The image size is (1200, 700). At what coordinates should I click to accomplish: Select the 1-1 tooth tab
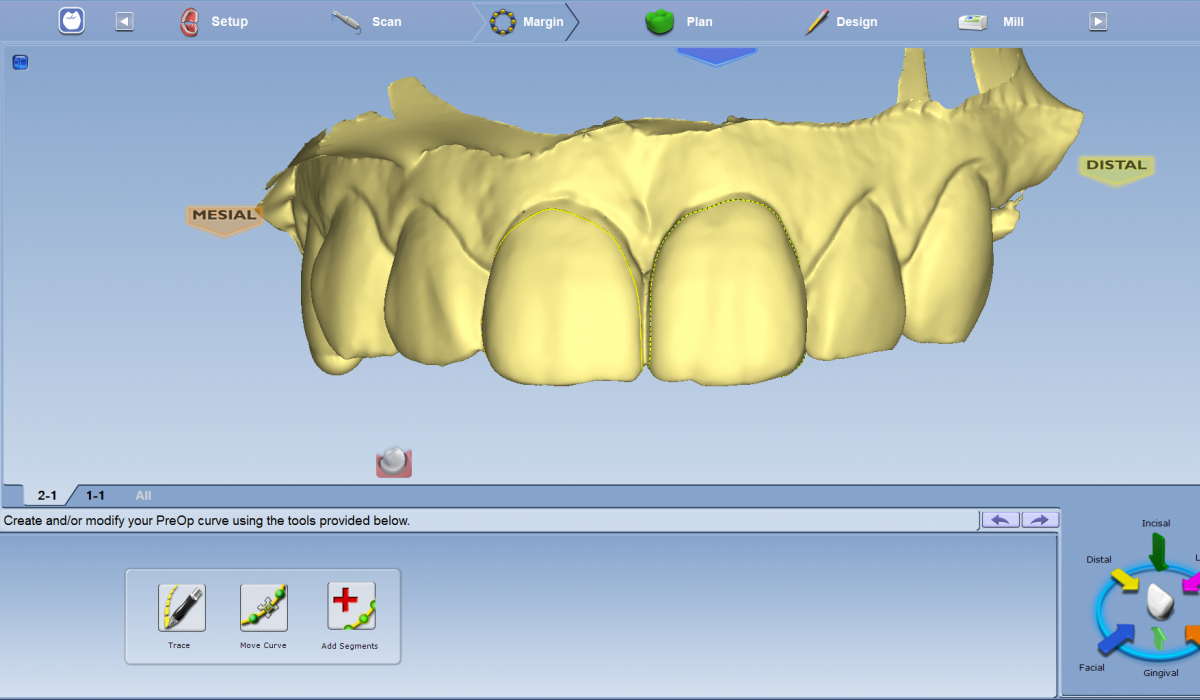pyautogui.click(x=95, y=495)
